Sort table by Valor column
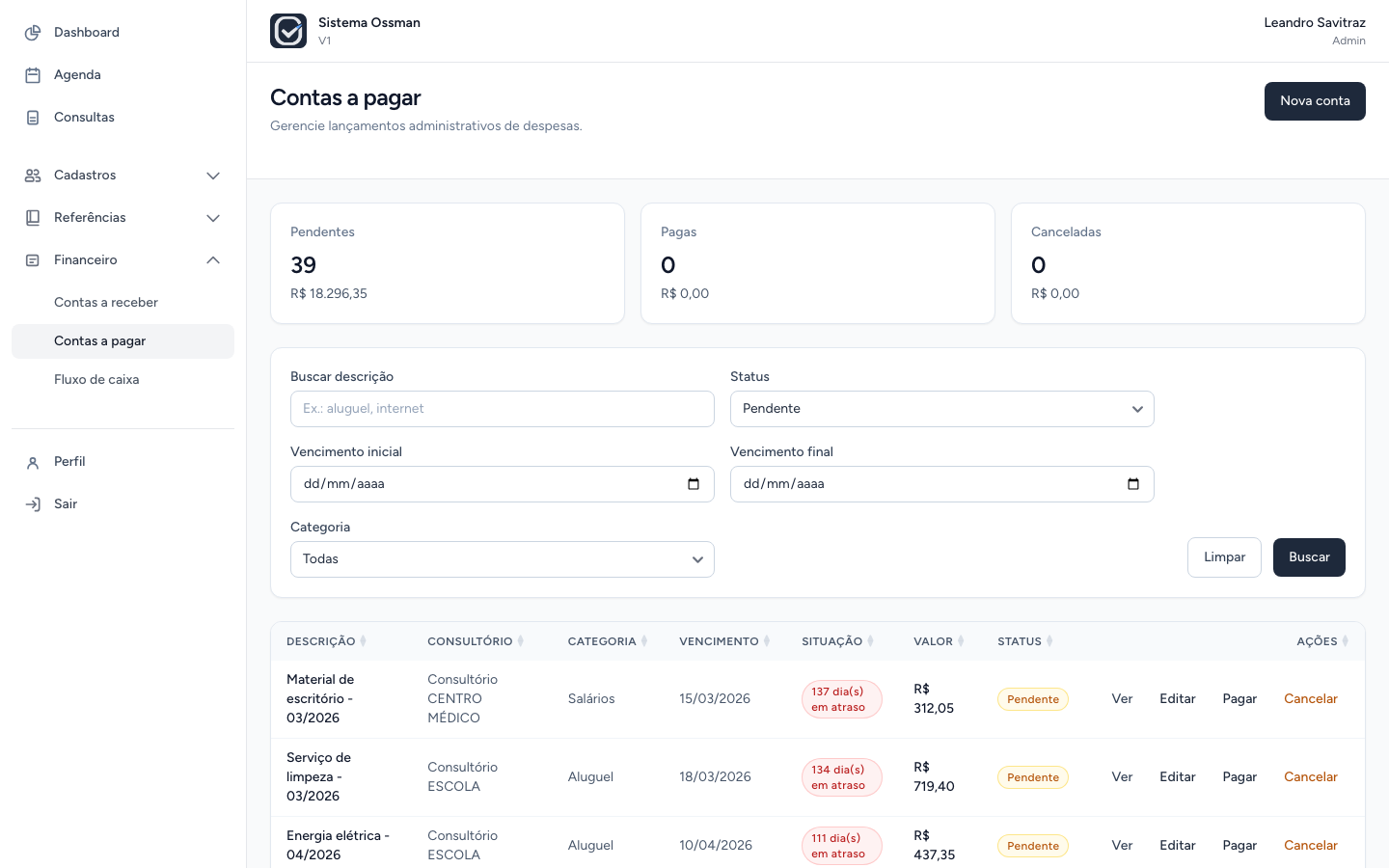1389x868 pixels. (x=939, y=641)
